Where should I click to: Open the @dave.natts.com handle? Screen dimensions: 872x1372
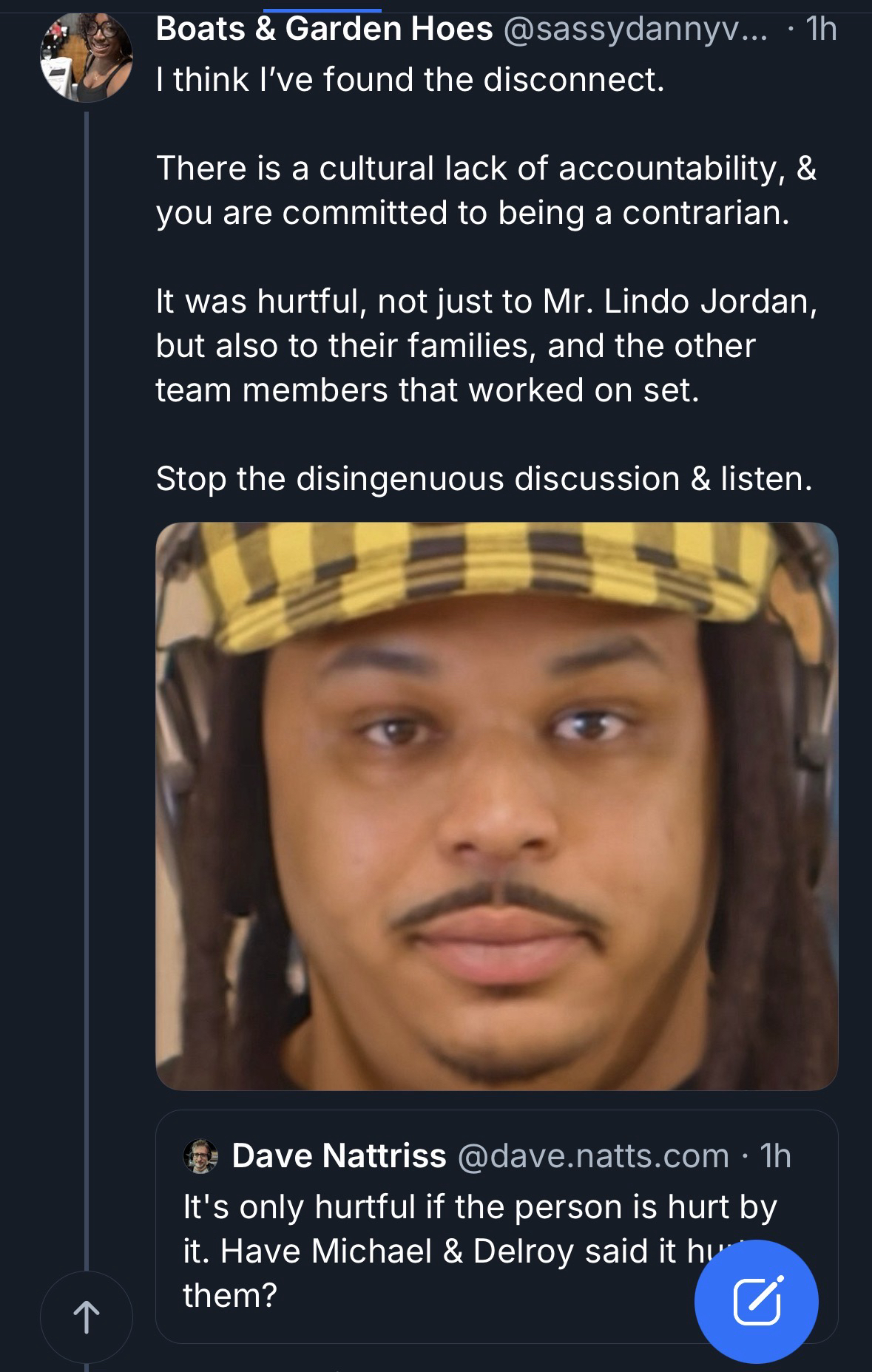(594, 1156)
